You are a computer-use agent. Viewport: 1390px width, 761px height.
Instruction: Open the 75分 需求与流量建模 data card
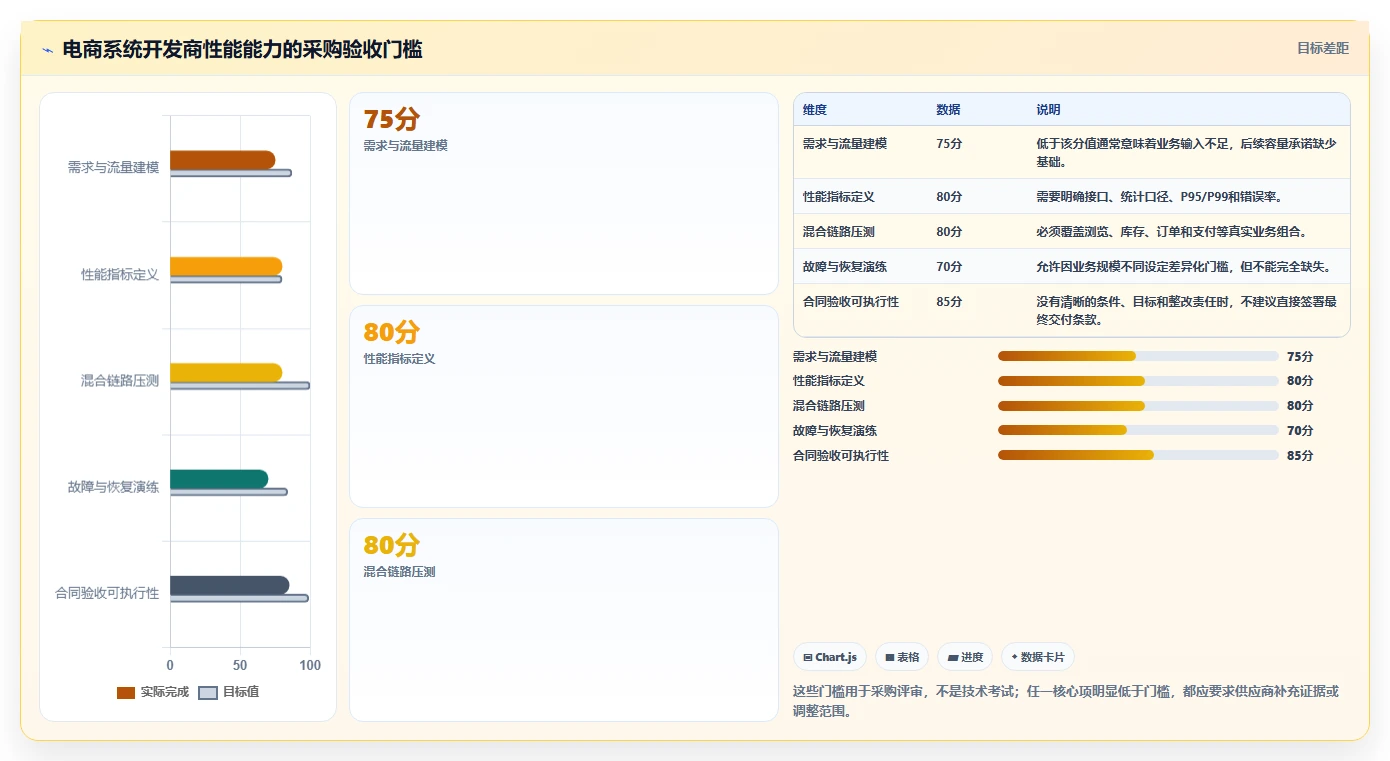564,194
